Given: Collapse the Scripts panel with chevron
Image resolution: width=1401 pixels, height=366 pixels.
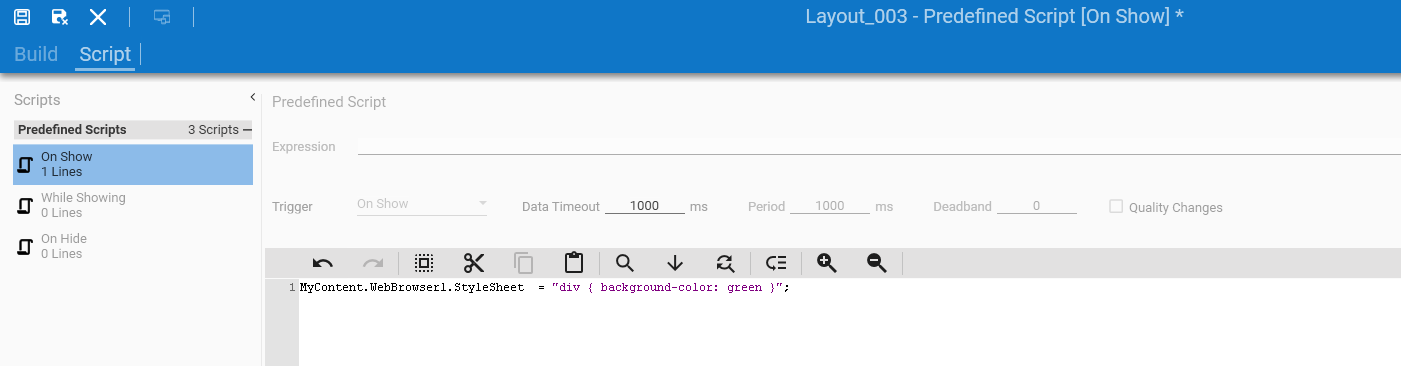Looking at the screenshot, I should [x=253, y=97].
